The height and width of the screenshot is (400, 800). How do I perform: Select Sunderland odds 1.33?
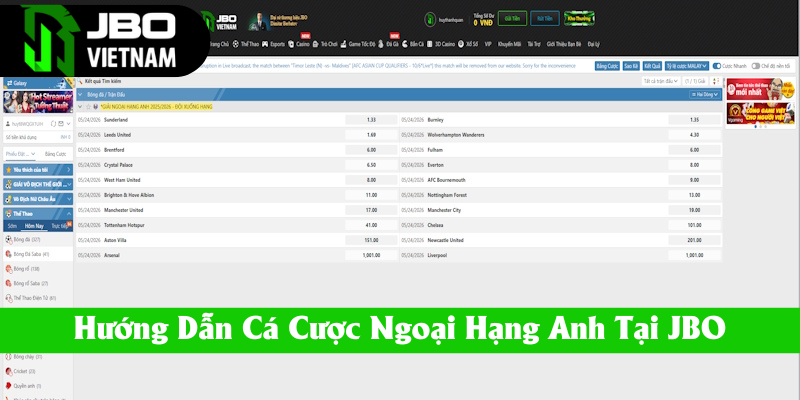(x=371, y=120)
